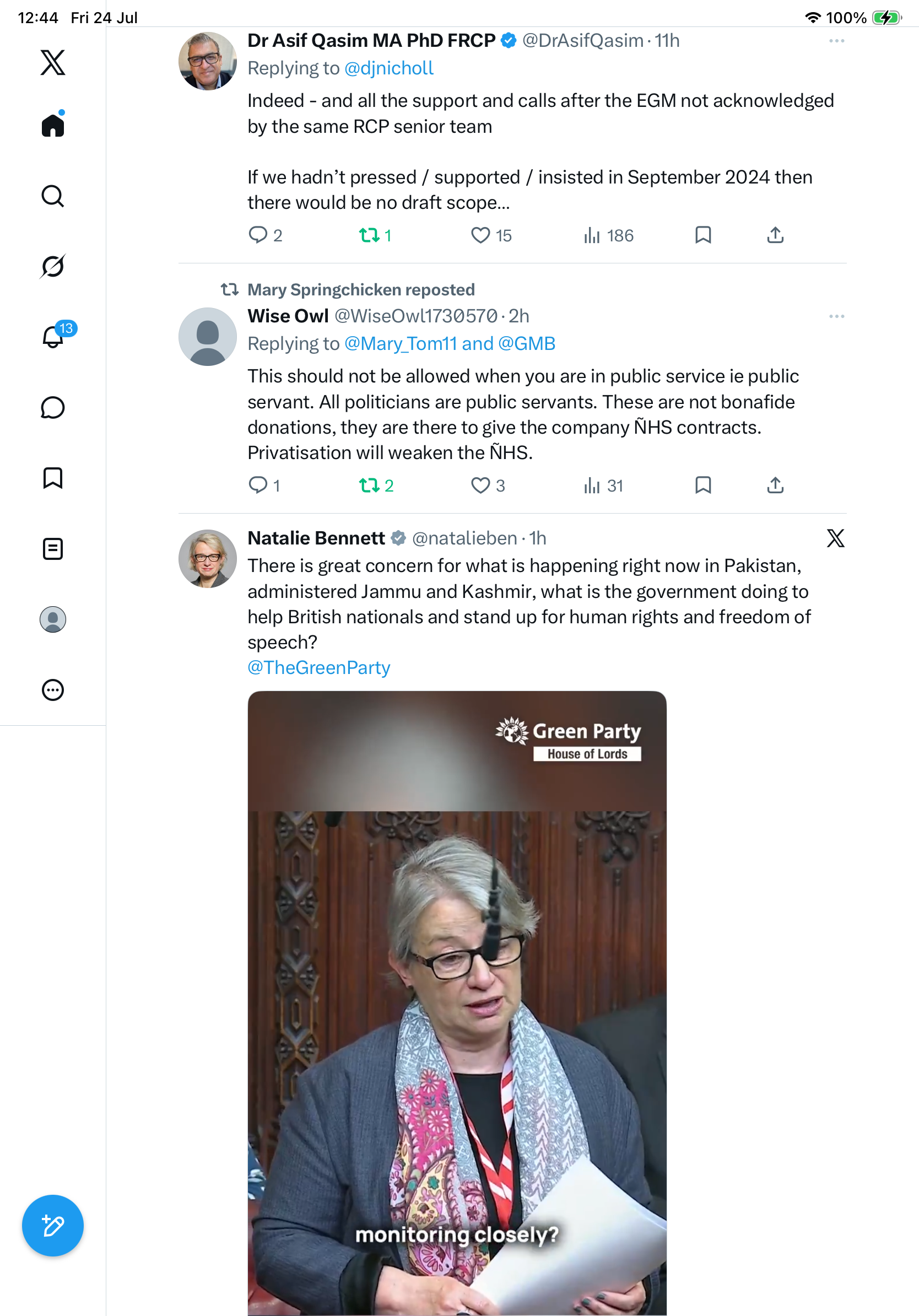Viewport: 919px width, 1316px height.
Task: Open the Search icon in sidebar
Action: tap(53, 196)
